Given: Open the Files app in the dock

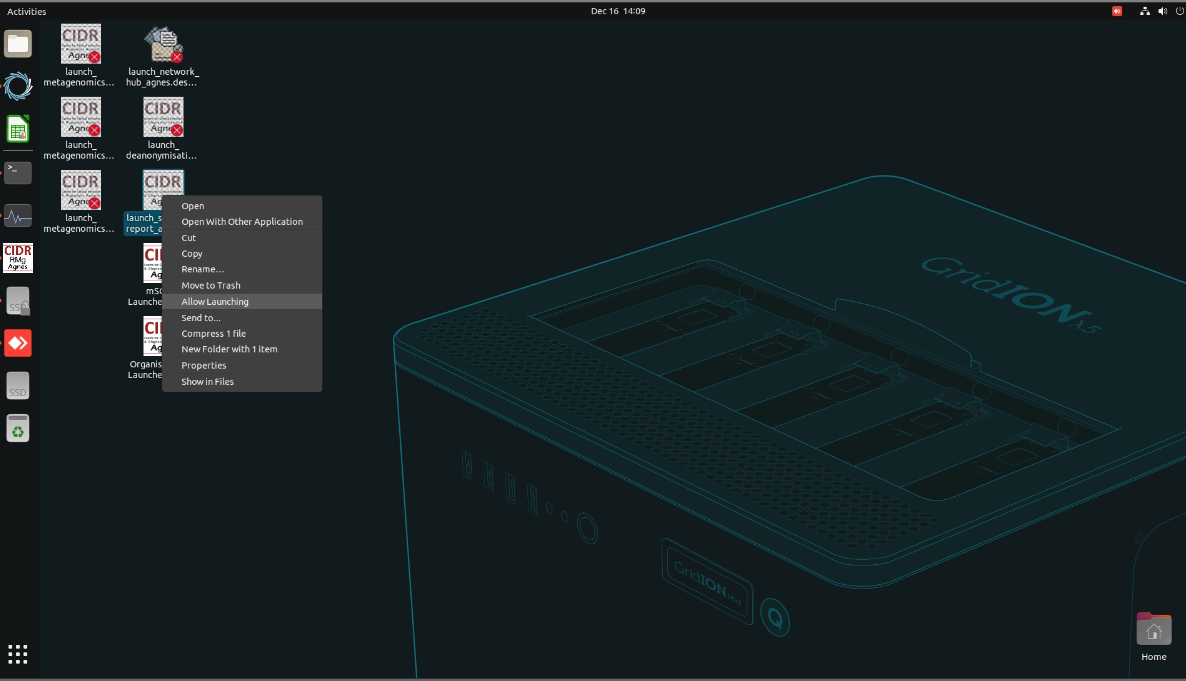Looking at the screenshot, I should [x=18, y=44].
